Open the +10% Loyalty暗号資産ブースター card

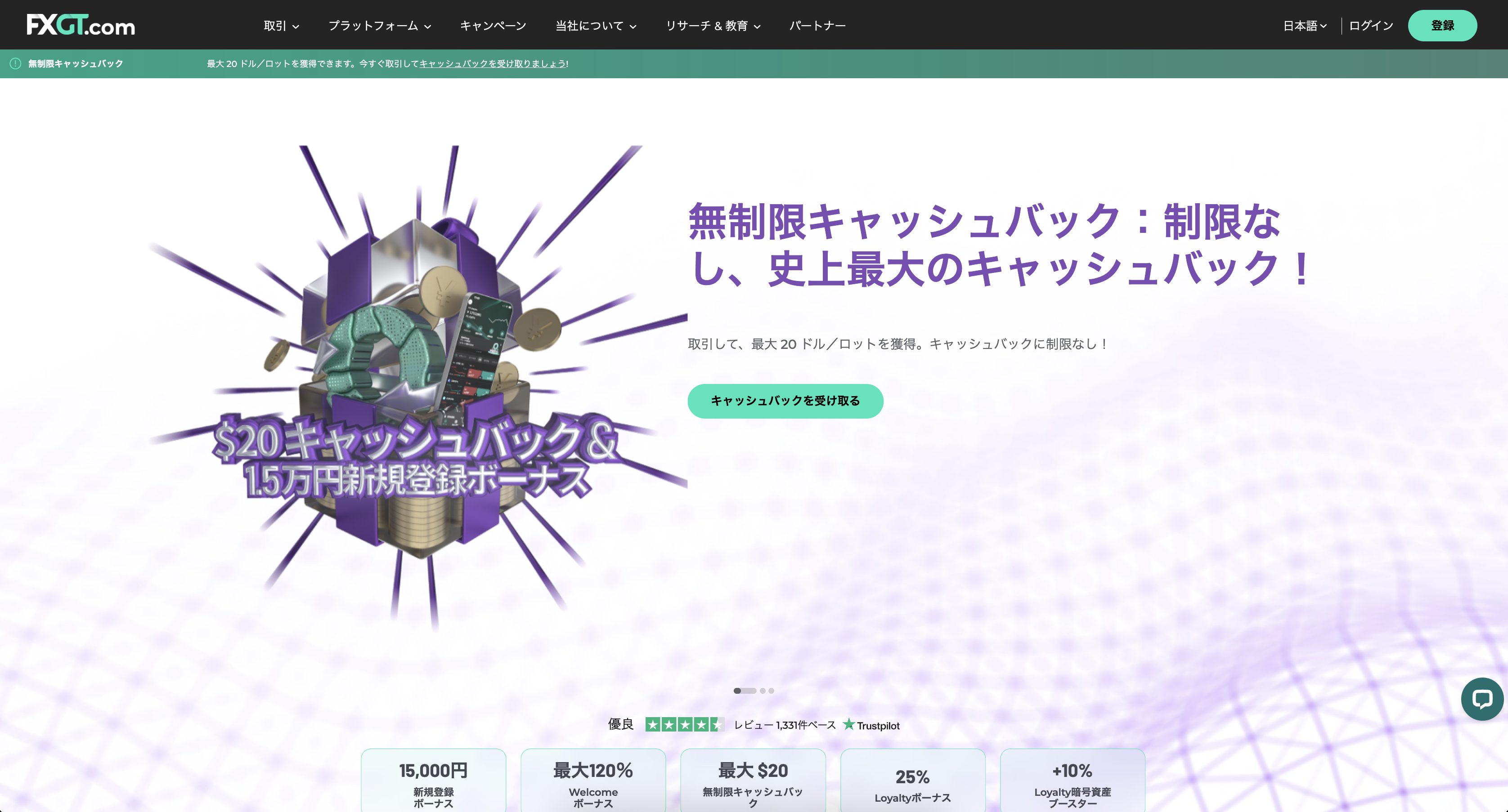[1073, 781]
